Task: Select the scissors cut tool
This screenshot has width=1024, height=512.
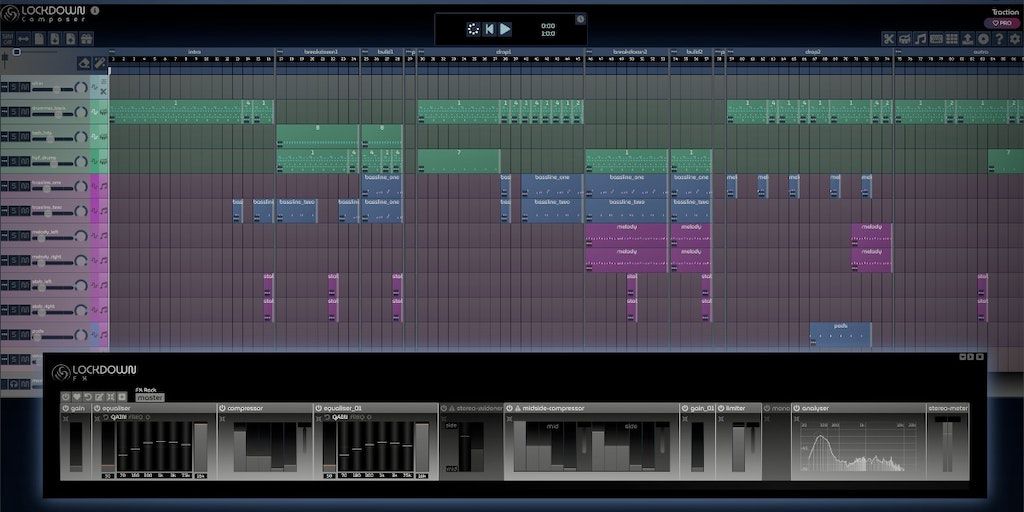Action: [888, 39]
